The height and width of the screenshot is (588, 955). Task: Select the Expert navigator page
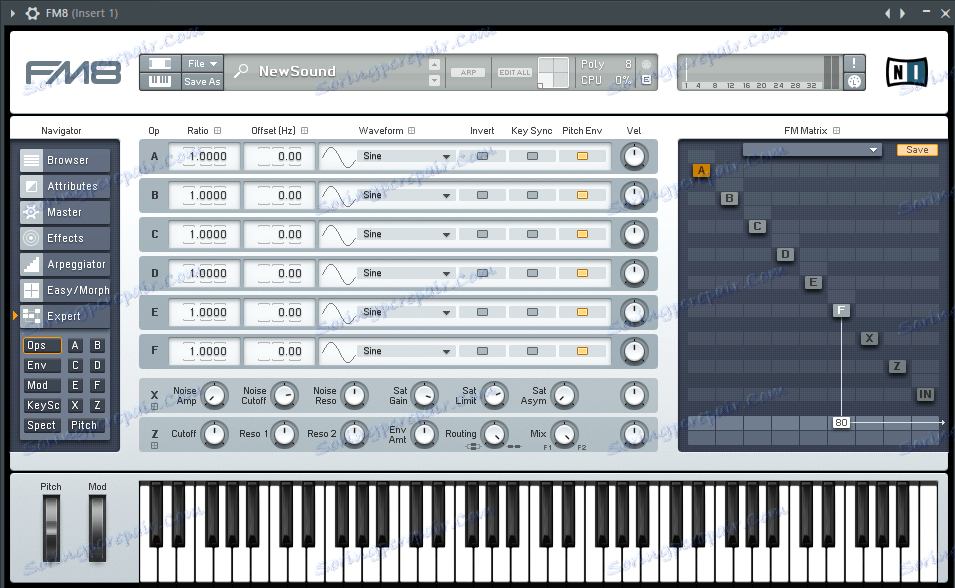pyautogui.click(x=65, y=316)
